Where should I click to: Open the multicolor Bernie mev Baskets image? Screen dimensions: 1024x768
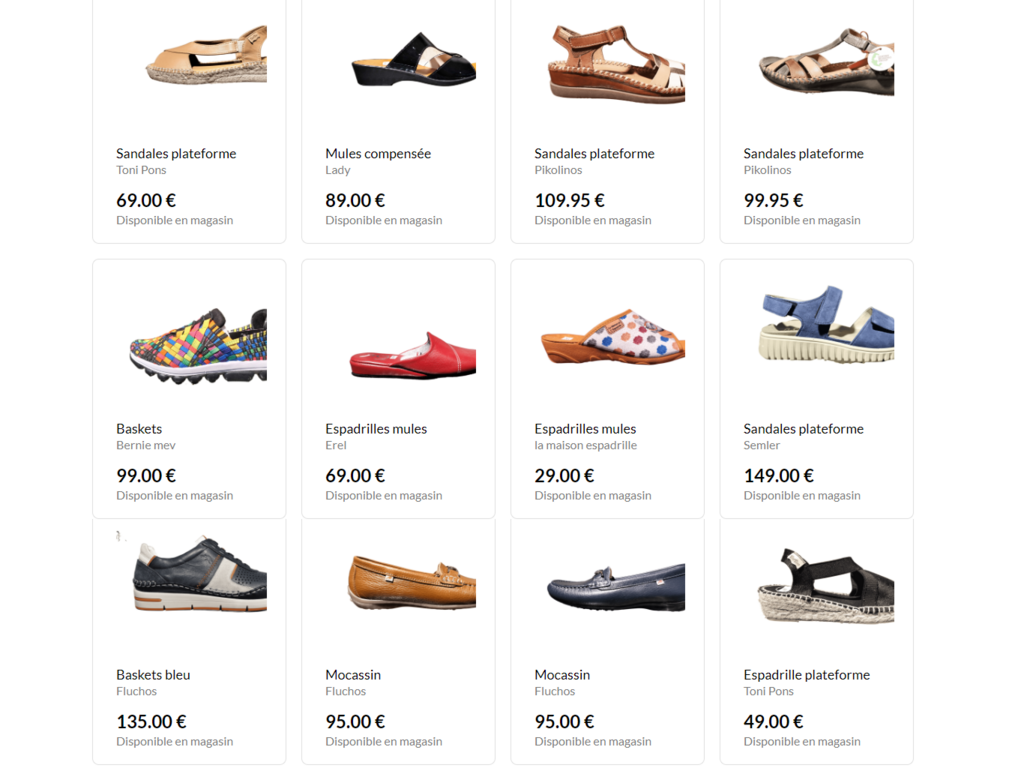(x=198, y=345)
